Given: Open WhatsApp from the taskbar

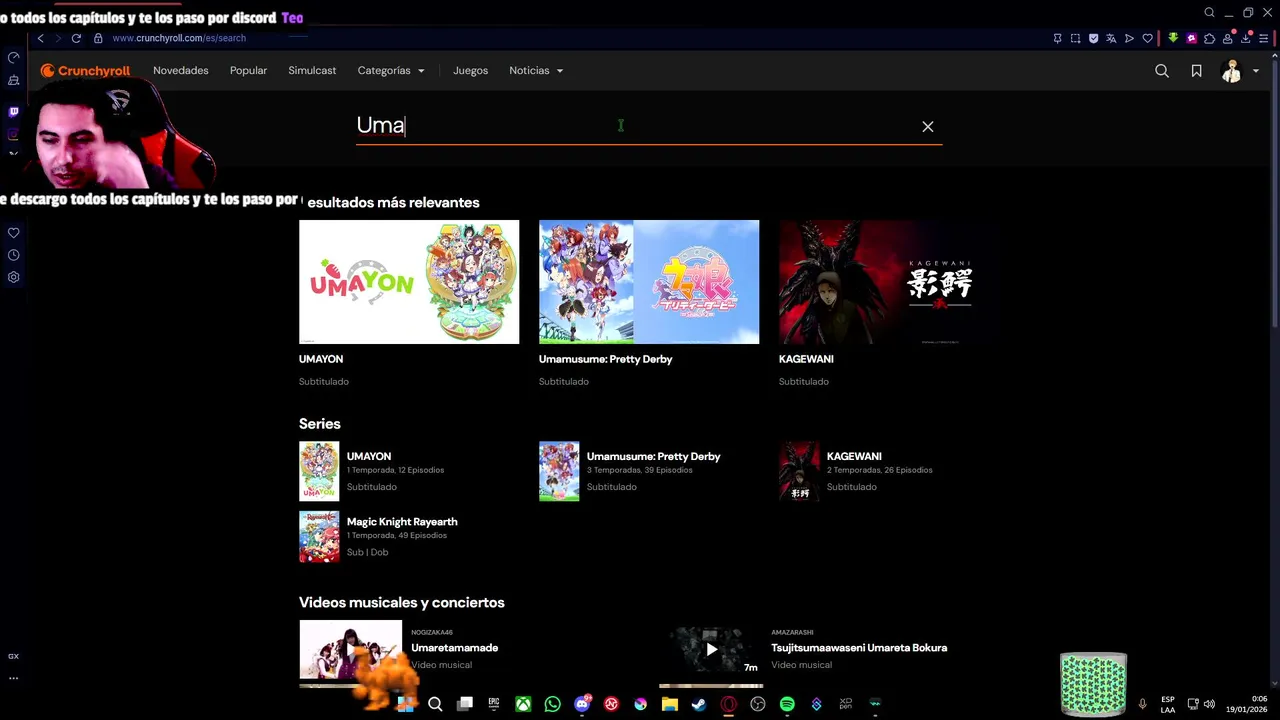Looking at the screenshot, I should [552, 704].
